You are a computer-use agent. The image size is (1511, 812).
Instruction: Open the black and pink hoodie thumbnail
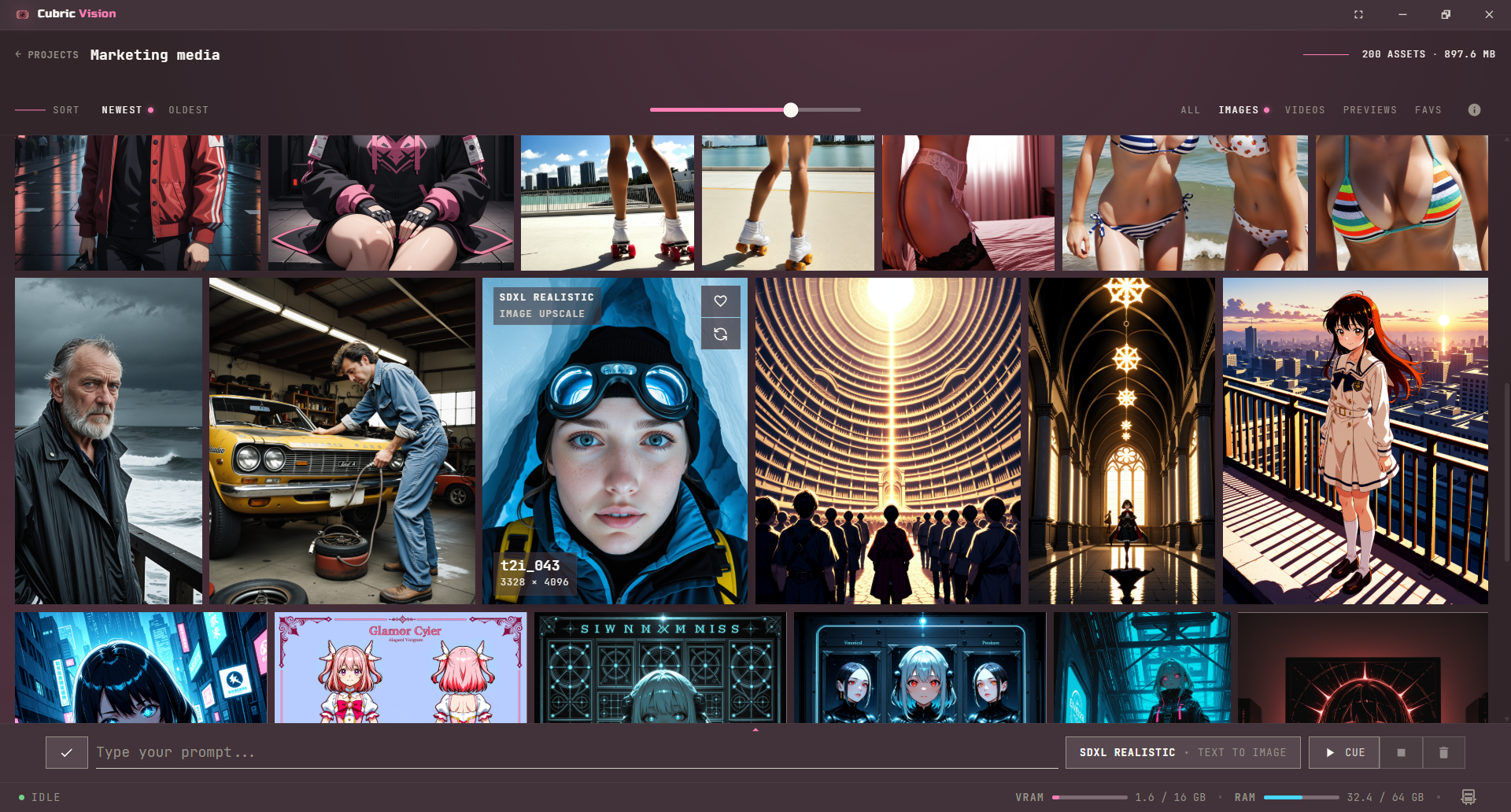coord(391,203)
